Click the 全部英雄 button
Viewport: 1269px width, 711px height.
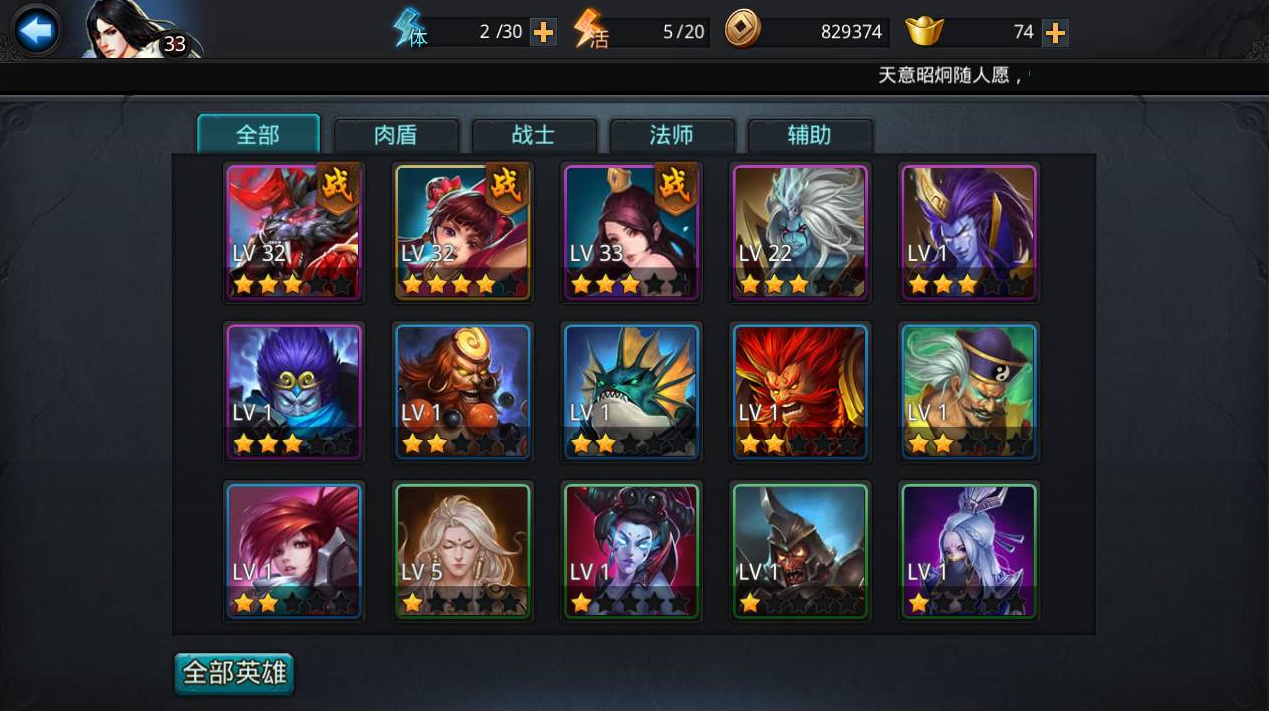[x=234, y=673]
